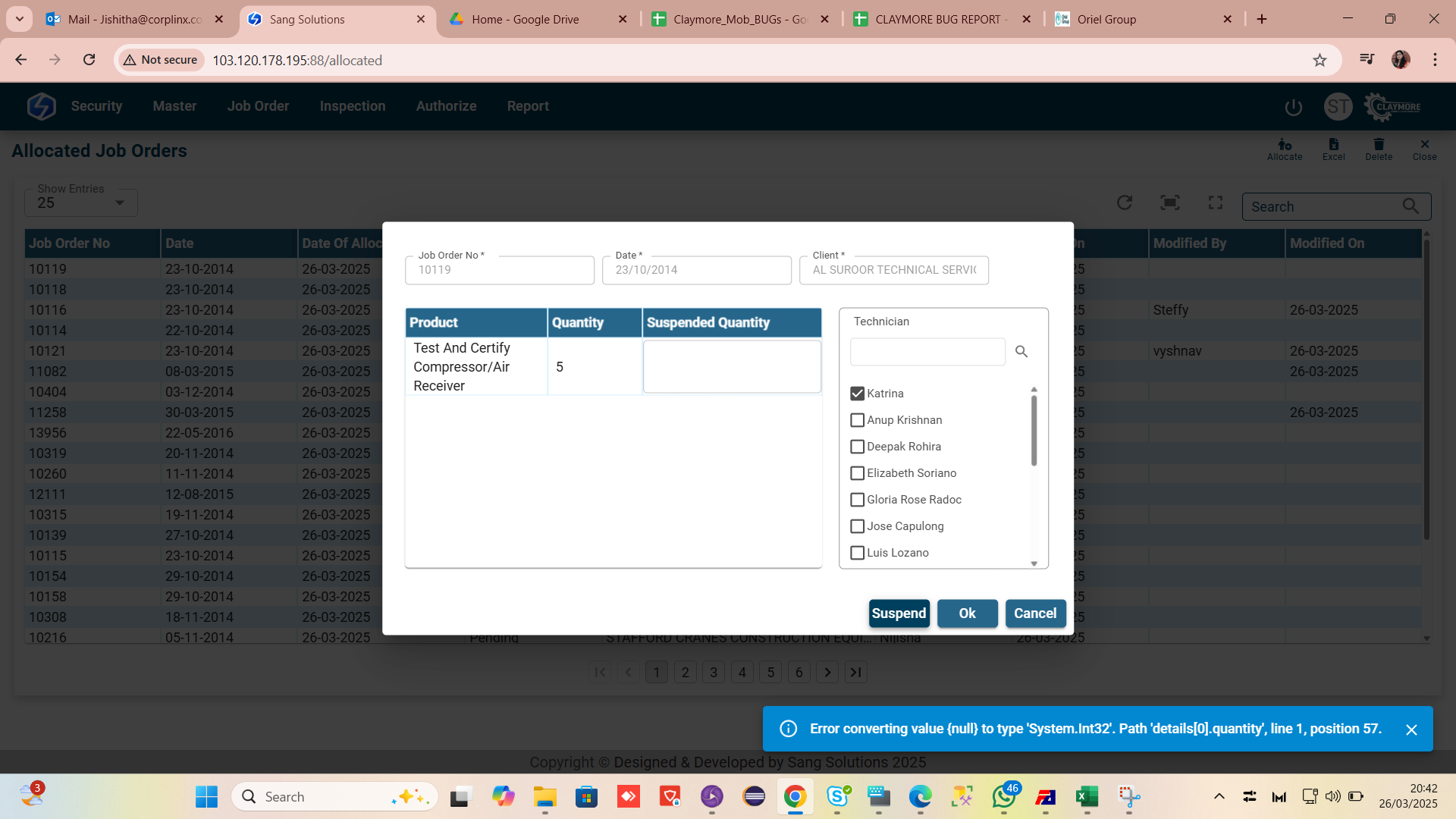1456x819 pixels.
Task: Click the Suspended Quantity input field
Action: pos(731,367)
